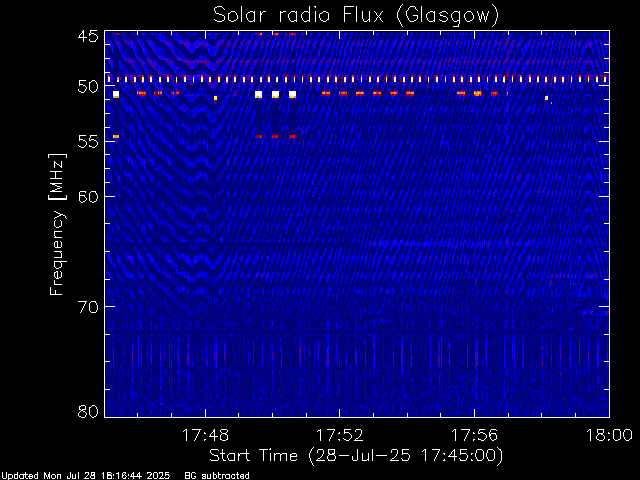640x480 pixels.
Task: Click the frequency tick label '80'
Action: coord(88,411)
